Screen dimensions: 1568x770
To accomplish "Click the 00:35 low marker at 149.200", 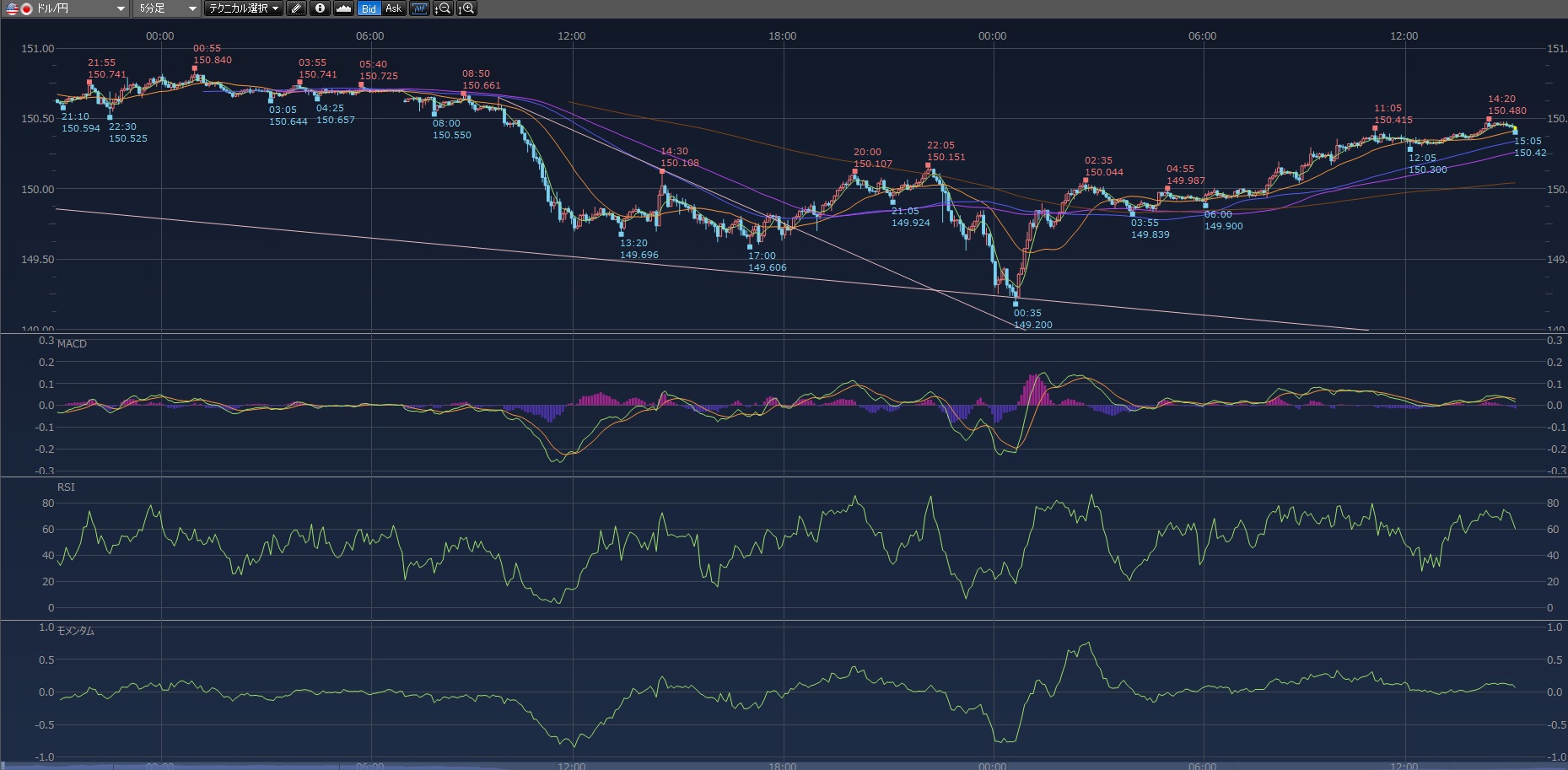I will [x=1016, y=304].
